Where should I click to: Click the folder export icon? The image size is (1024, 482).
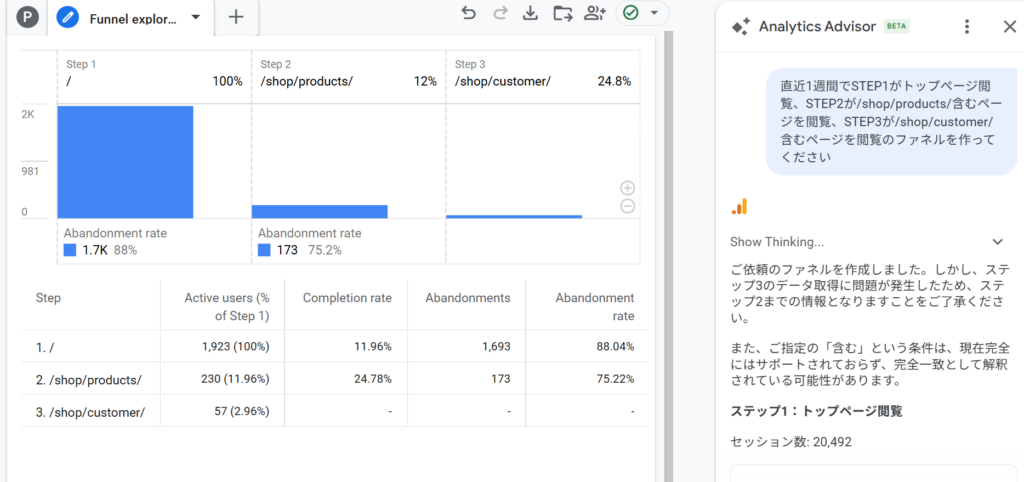pyautogui.click(x=563, y=14)
